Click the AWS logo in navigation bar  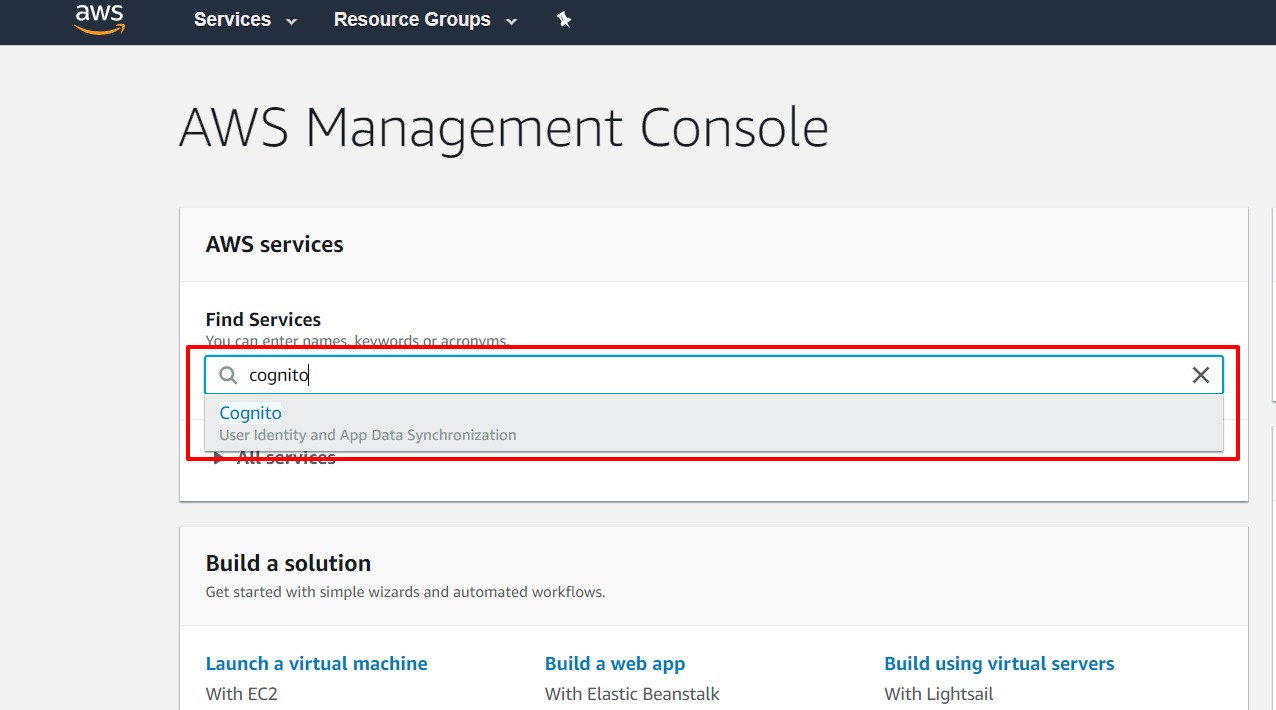coord(99,19)
